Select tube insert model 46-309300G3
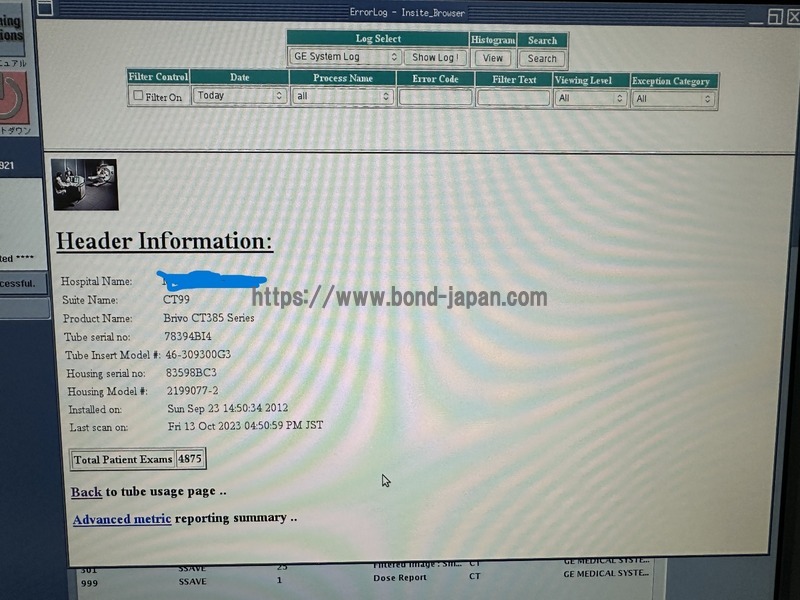 (198, 355)
